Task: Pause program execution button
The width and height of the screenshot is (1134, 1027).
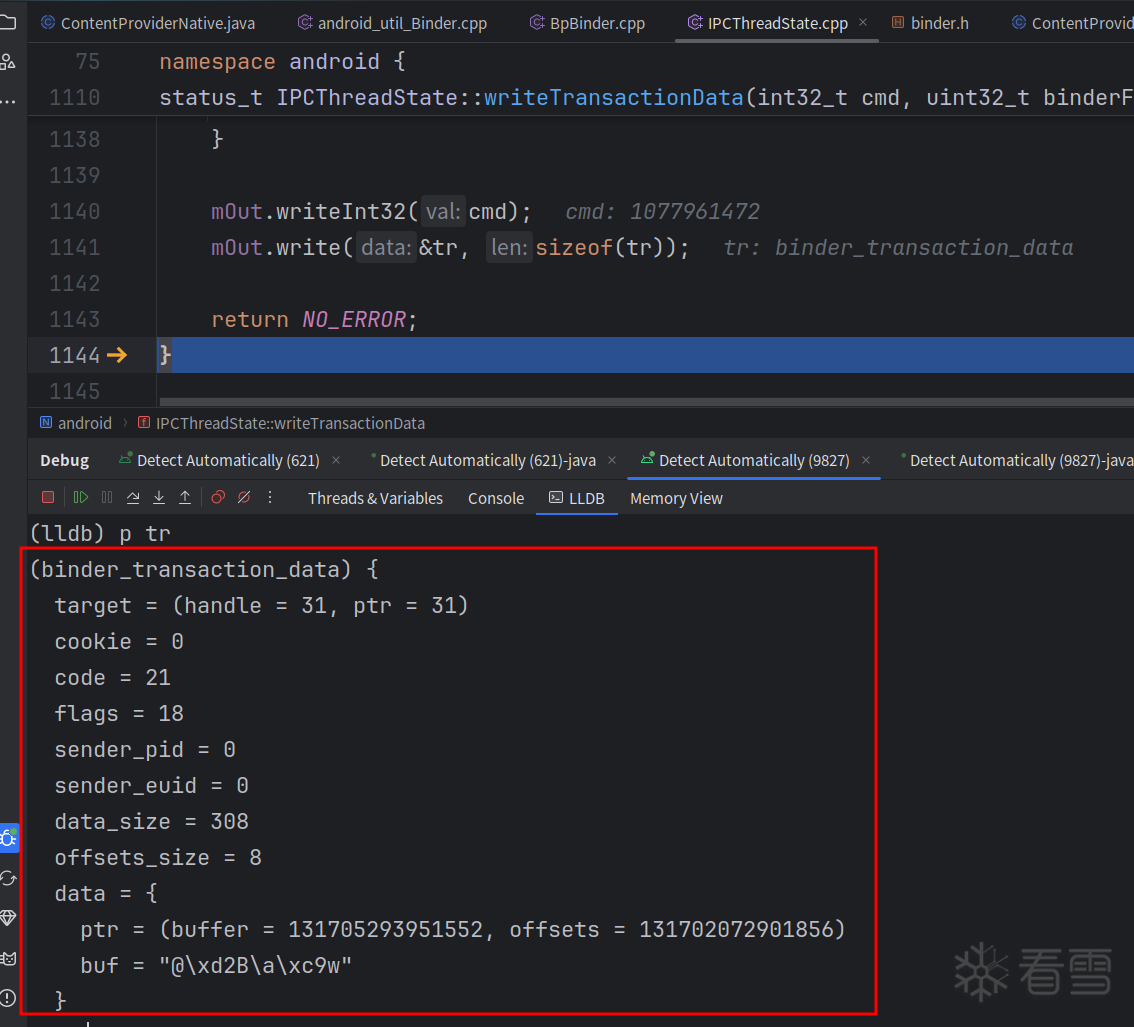Action: click(107, 498)
